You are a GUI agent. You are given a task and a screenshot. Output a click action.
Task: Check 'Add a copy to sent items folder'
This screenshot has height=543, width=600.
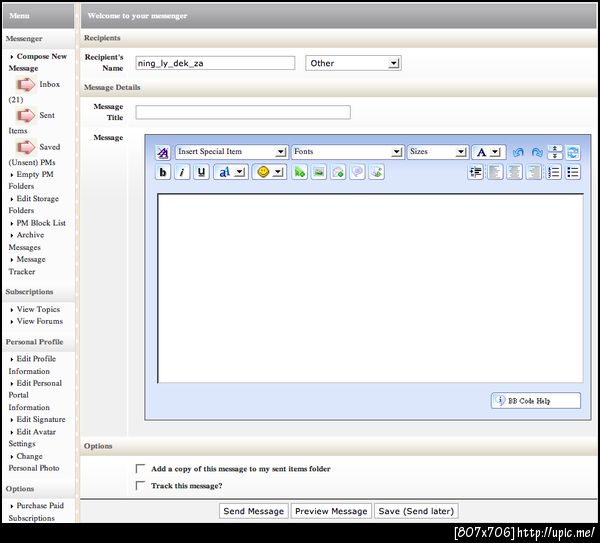[140, 468]
